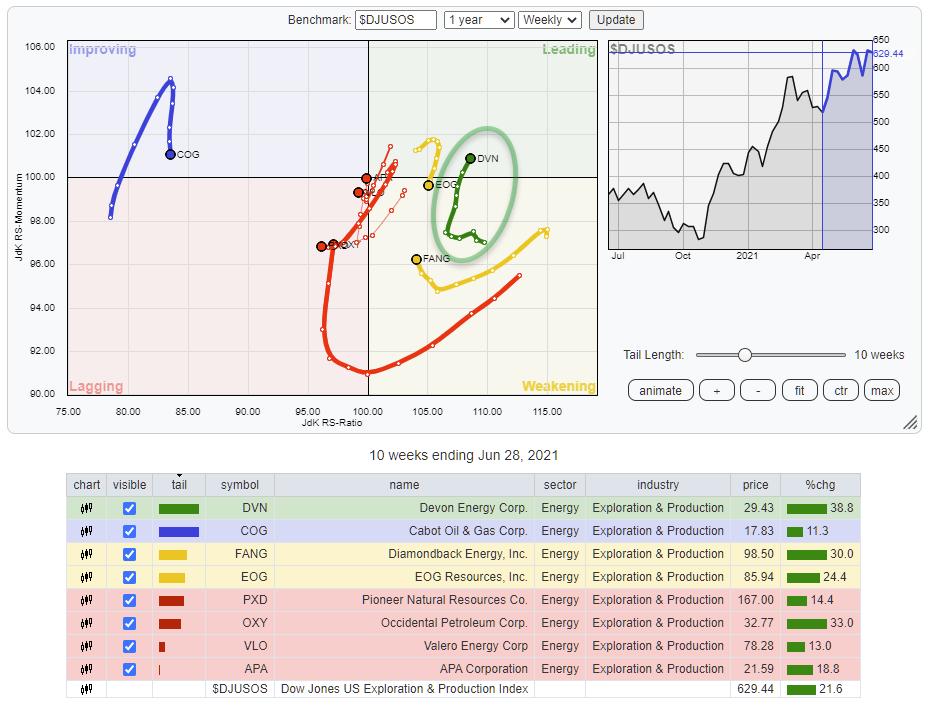Adjust the Tail Length slider

tap(744, 355)
